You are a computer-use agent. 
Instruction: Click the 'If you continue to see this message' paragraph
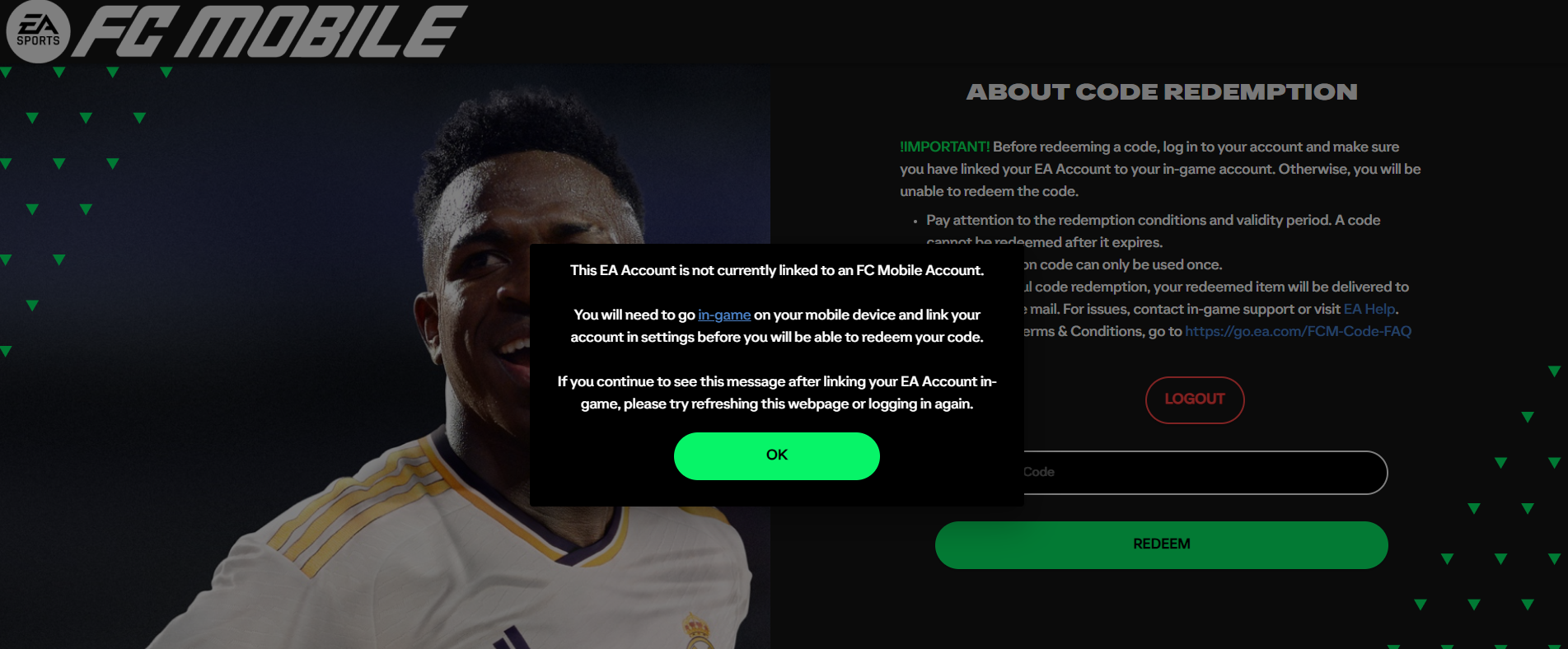coord(776,393)
